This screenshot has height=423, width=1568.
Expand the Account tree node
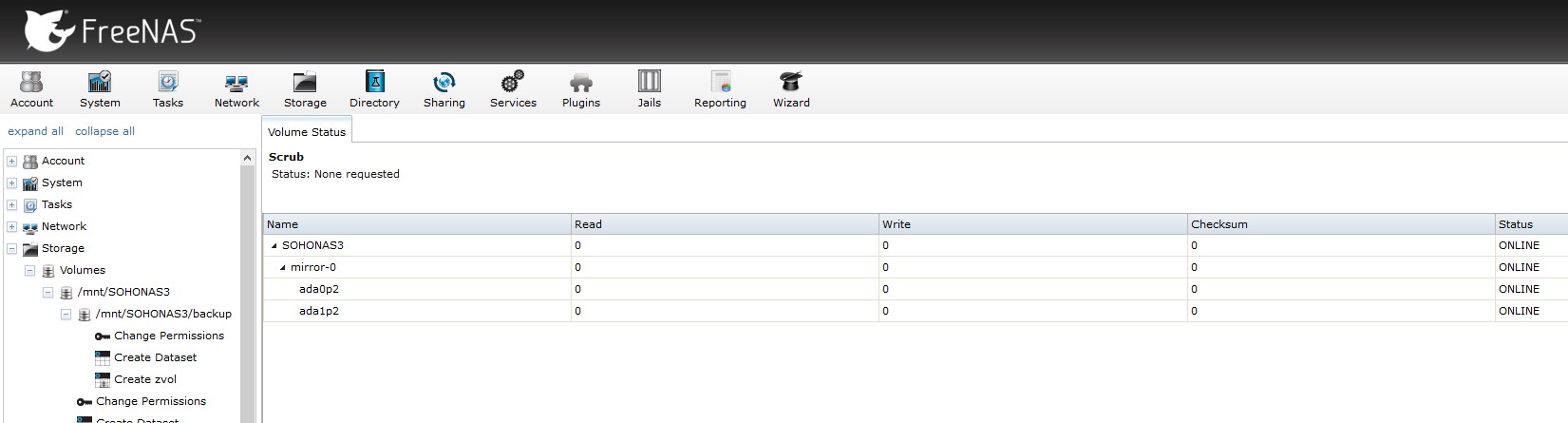11,162
